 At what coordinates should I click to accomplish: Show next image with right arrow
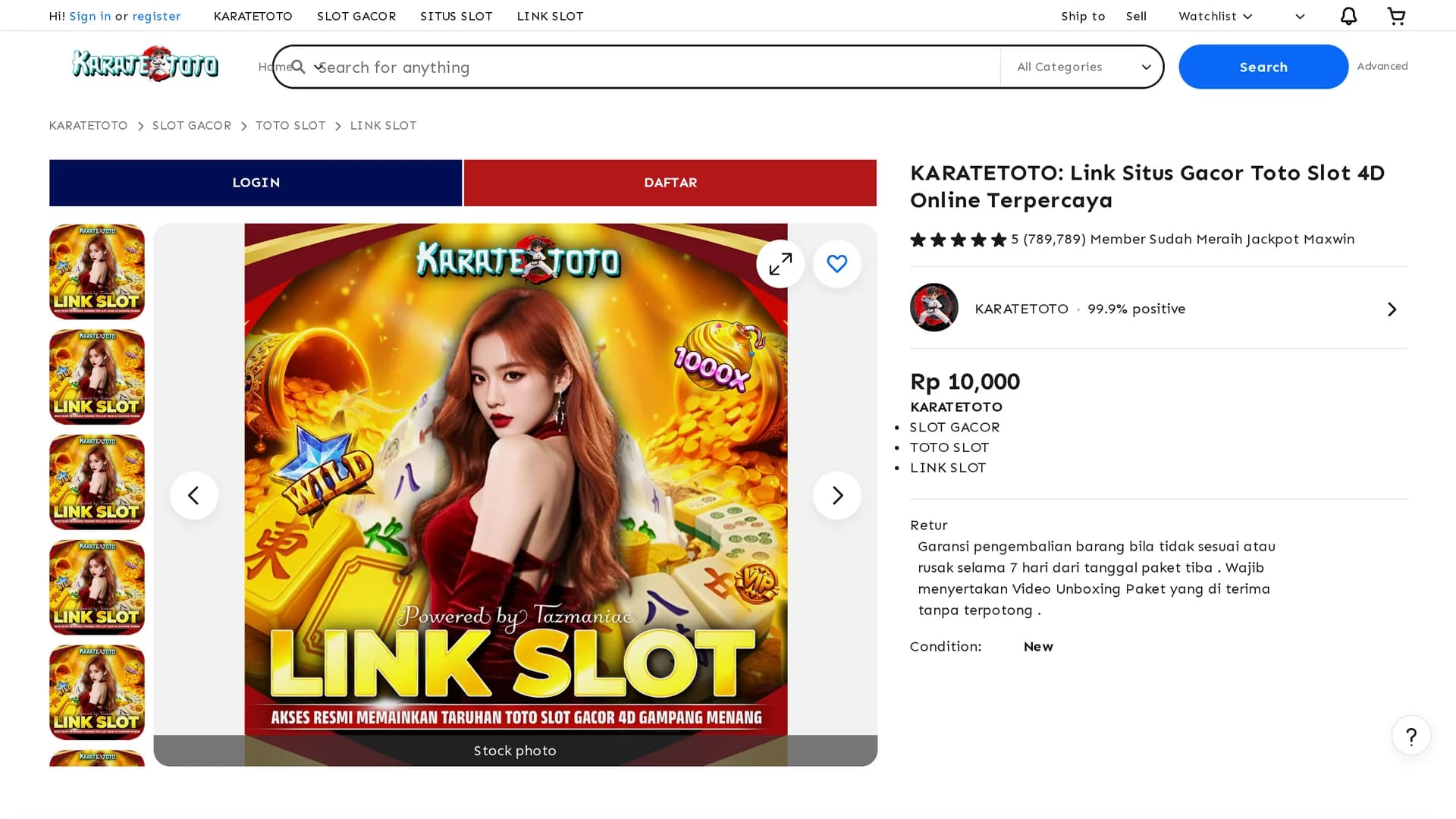(x=837, y=495)
